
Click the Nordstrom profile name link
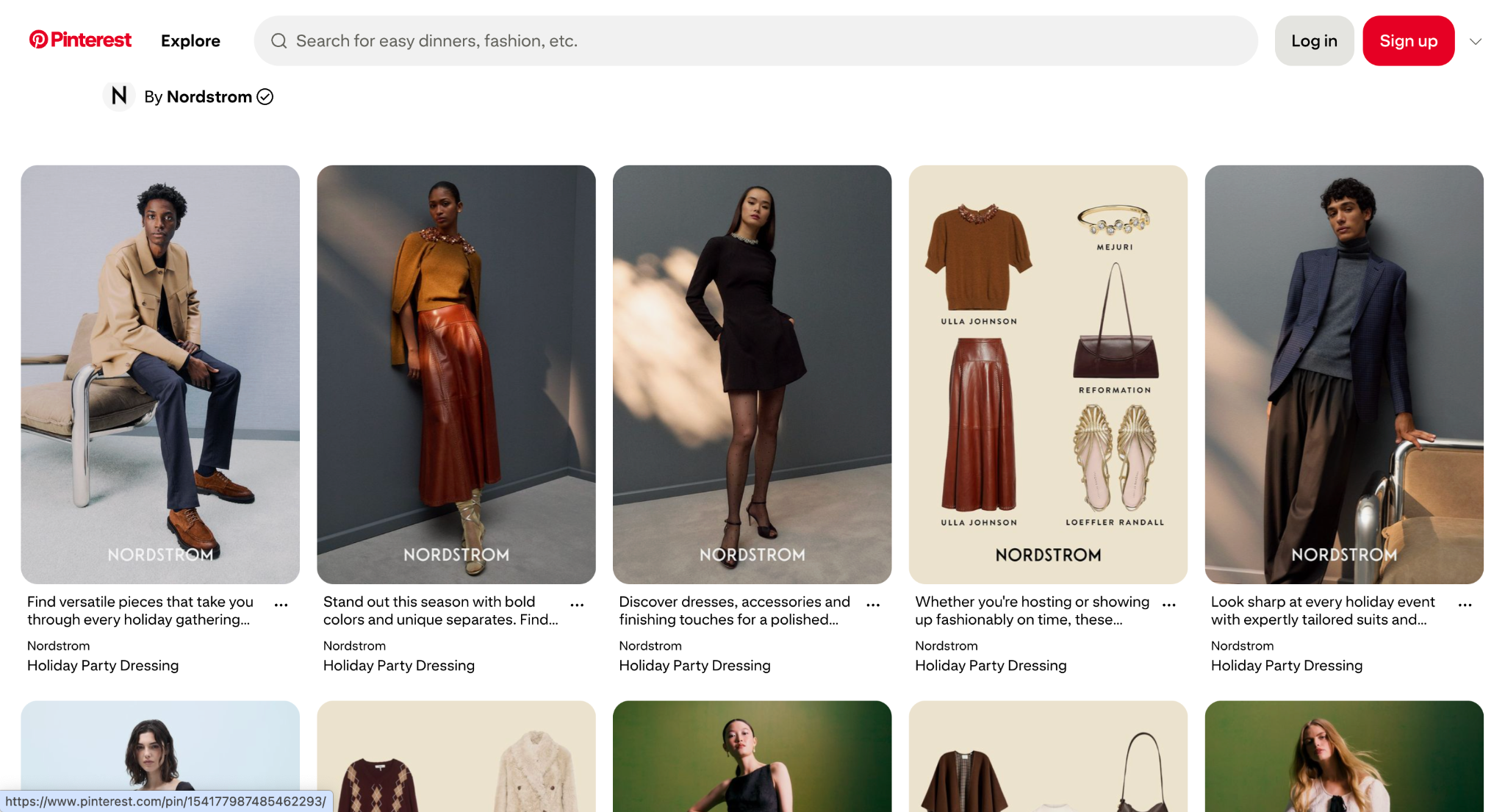pos(209,97)
